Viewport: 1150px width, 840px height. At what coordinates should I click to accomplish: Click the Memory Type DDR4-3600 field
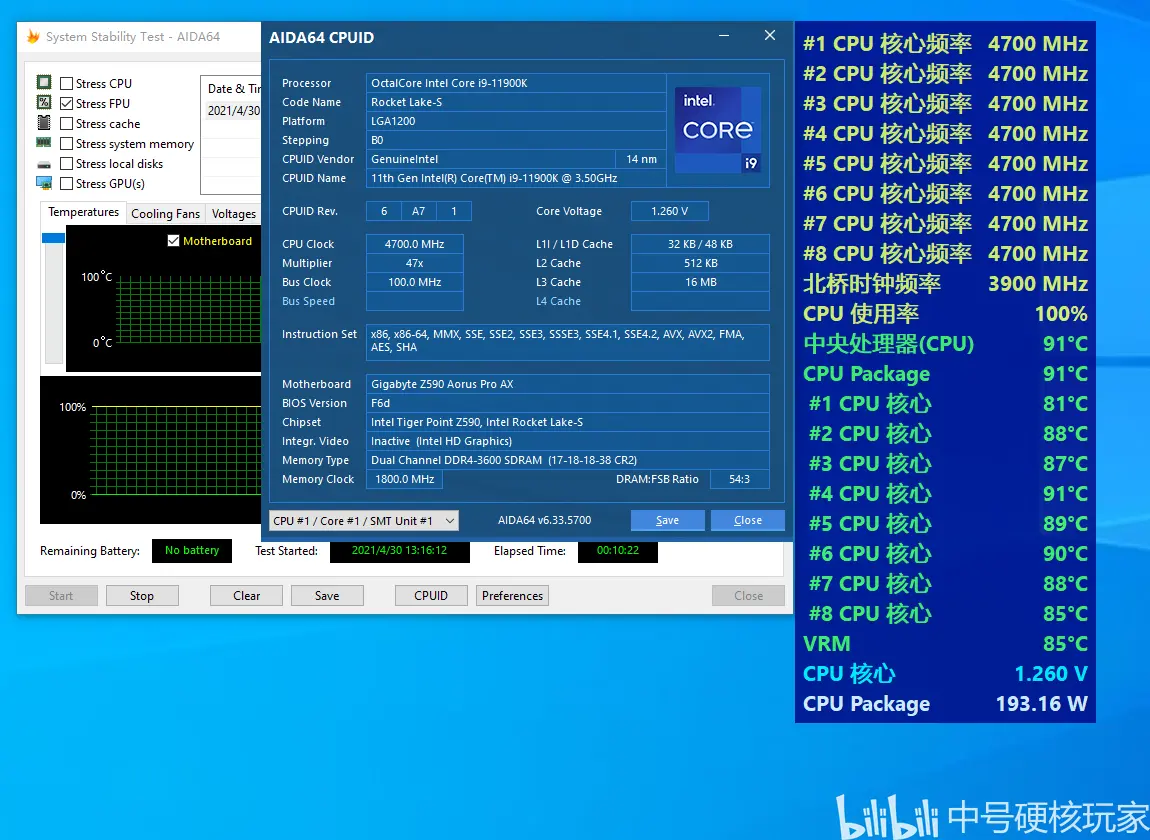tap(568, 461)
